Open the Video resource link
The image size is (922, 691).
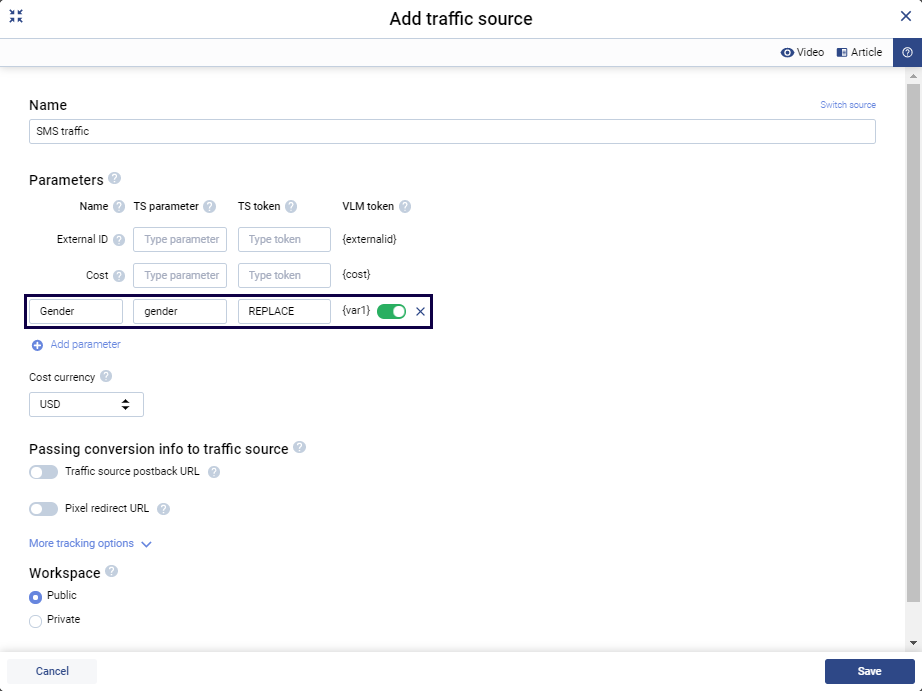pyautogui.click(x=803, y=51)
